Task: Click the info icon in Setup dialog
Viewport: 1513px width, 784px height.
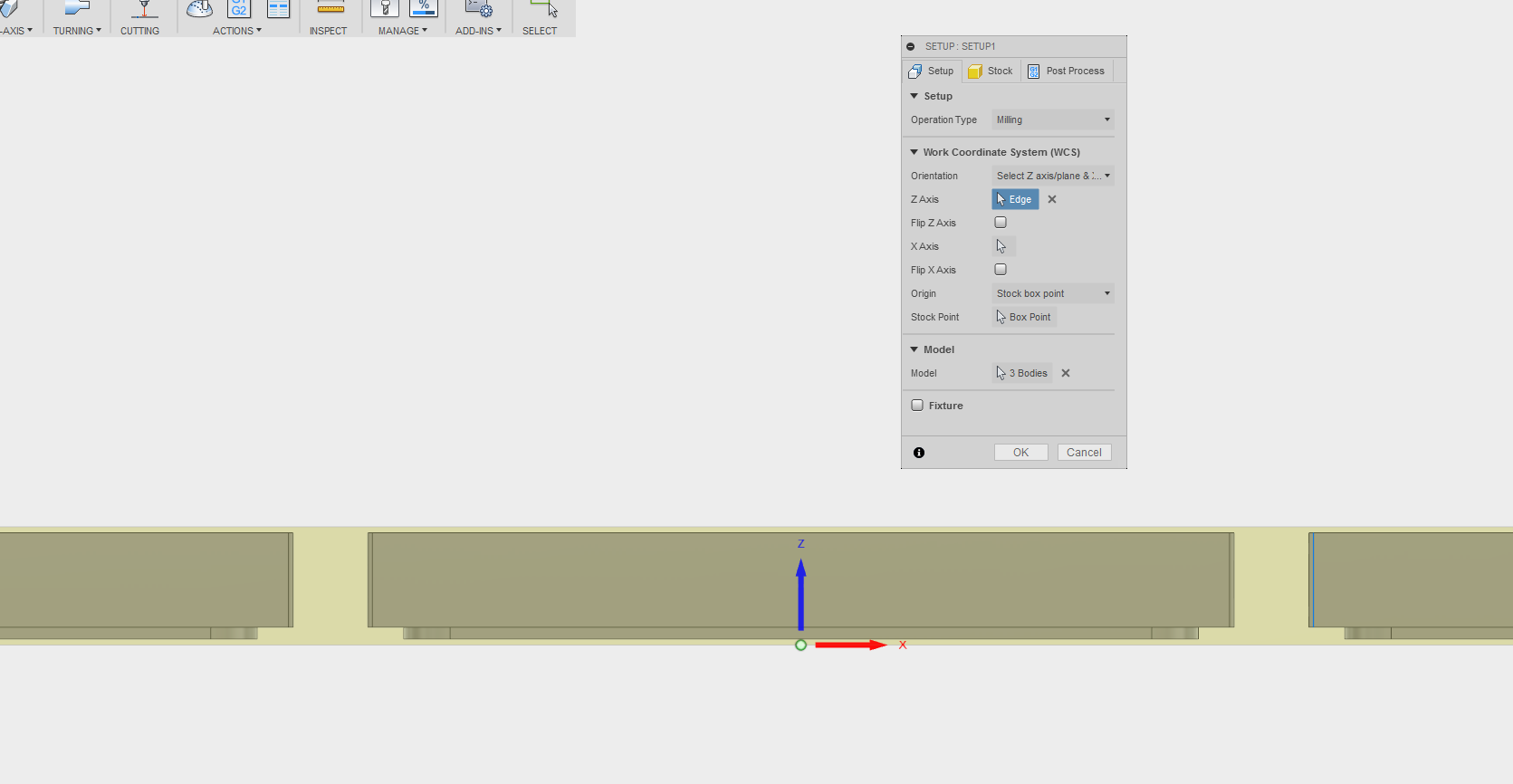Action: [x=919, y=453]
